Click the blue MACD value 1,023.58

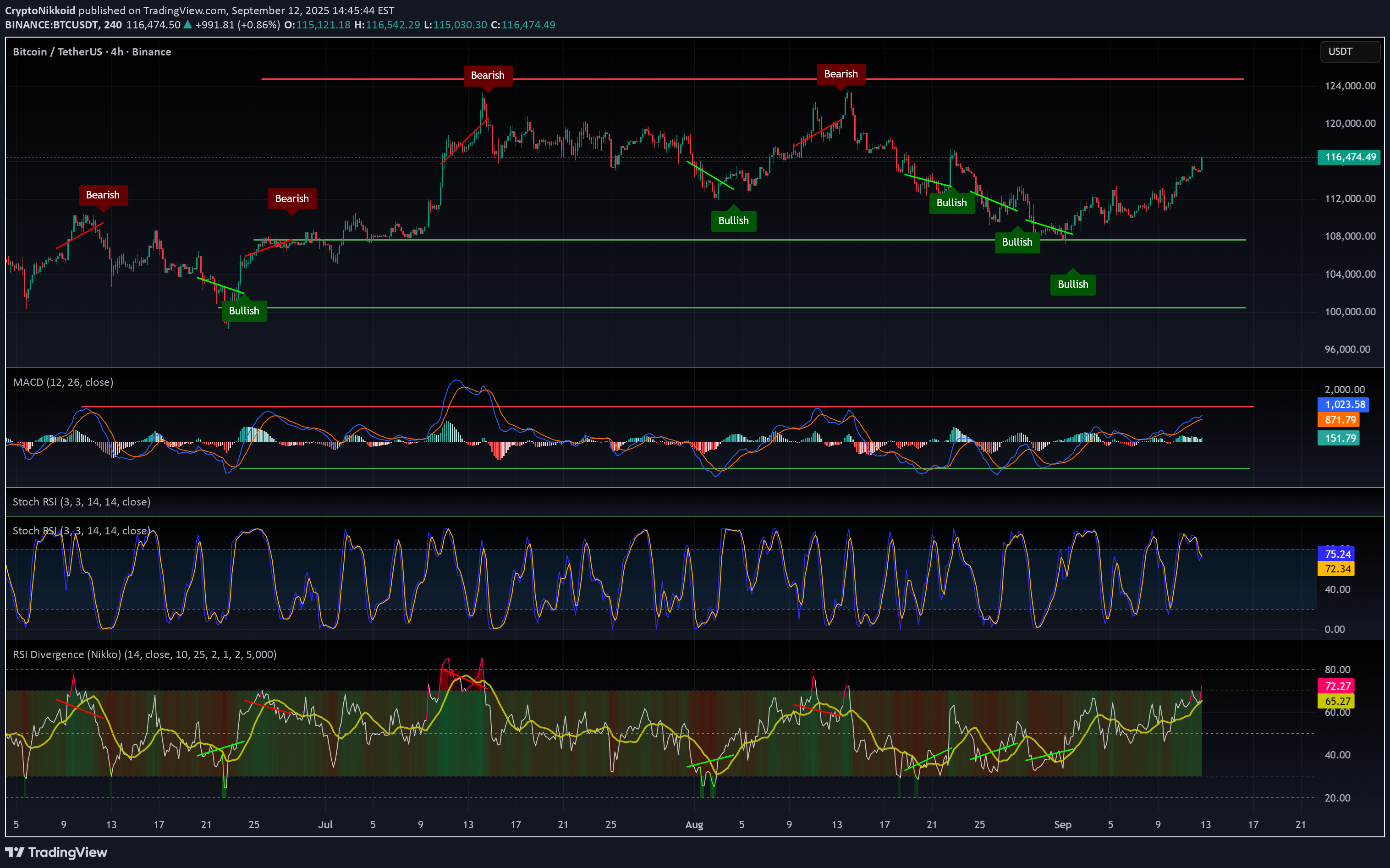[x=1344, y=404]
